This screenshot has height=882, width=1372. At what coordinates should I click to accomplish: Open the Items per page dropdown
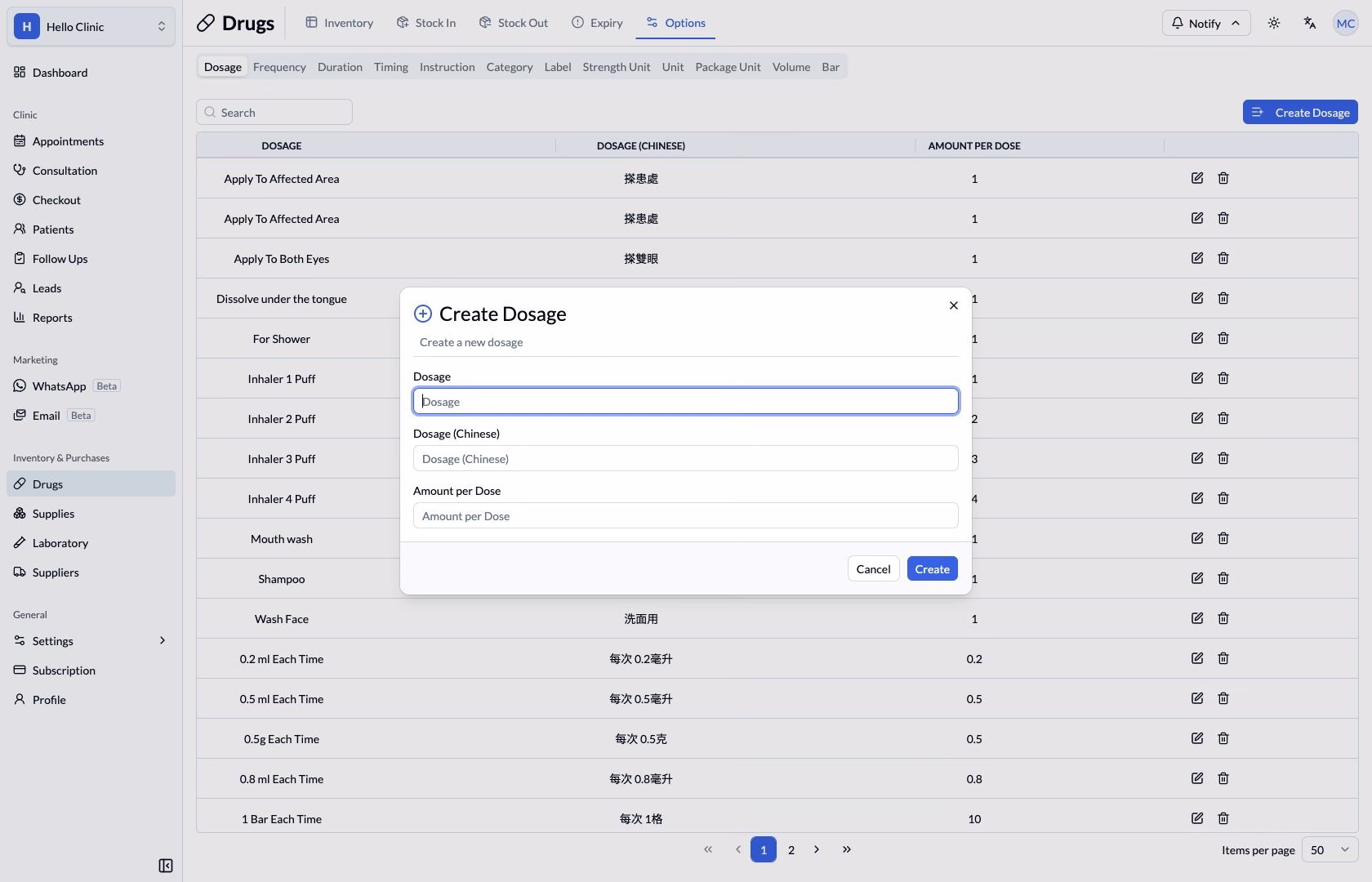[1330, 849]
